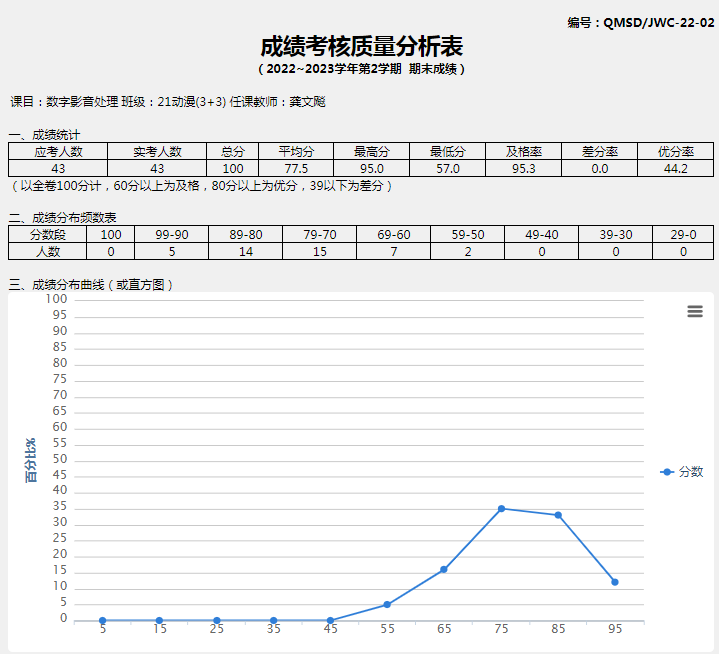Click the data point at x-axis 5
This screenshot has width=719, height=654.
click(x=103, y=620)
